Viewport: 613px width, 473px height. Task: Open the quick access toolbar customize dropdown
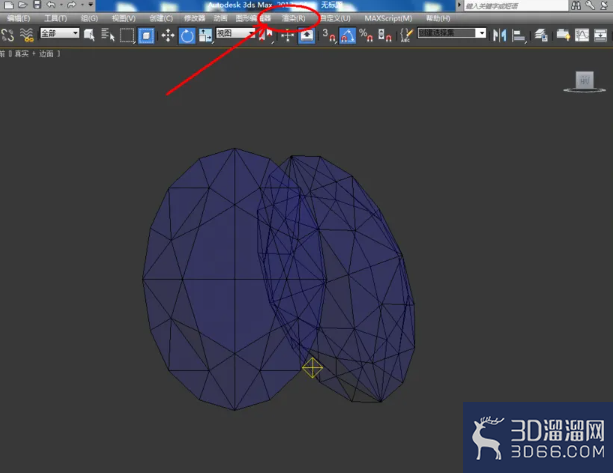[91, 5]
